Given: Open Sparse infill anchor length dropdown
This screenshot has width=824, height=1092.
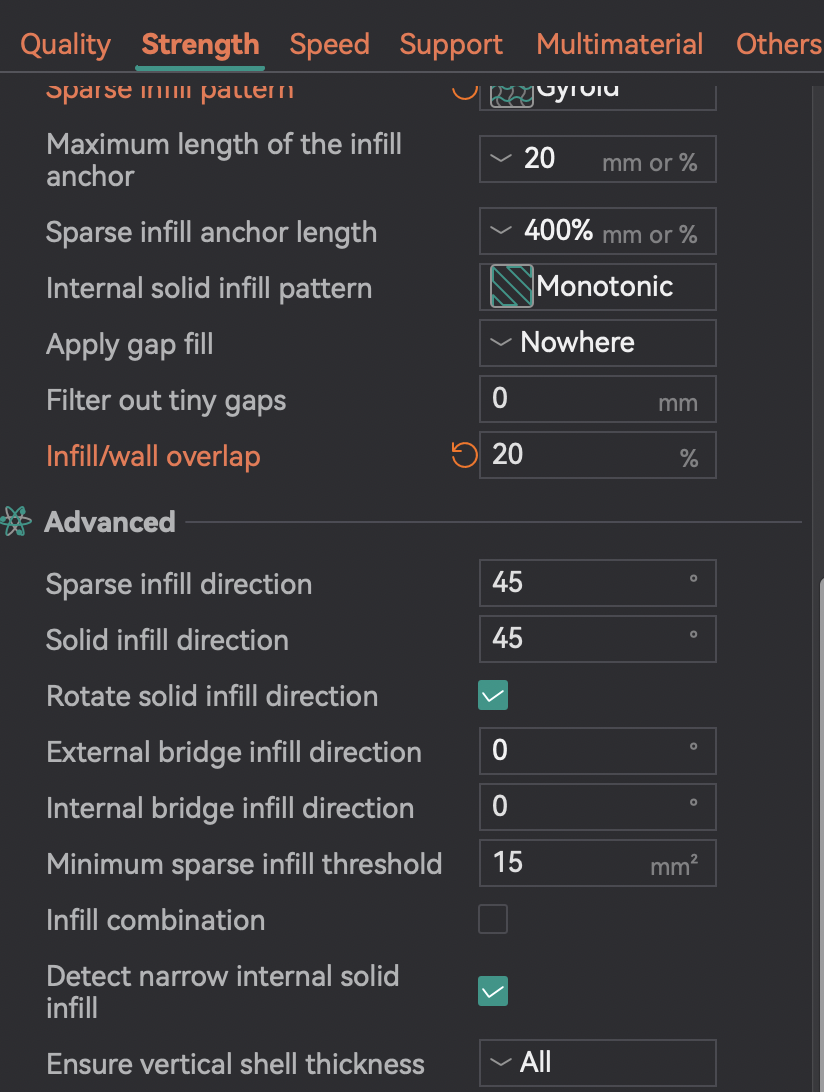Looking at the screenshot, I should [x=598, y=231].
